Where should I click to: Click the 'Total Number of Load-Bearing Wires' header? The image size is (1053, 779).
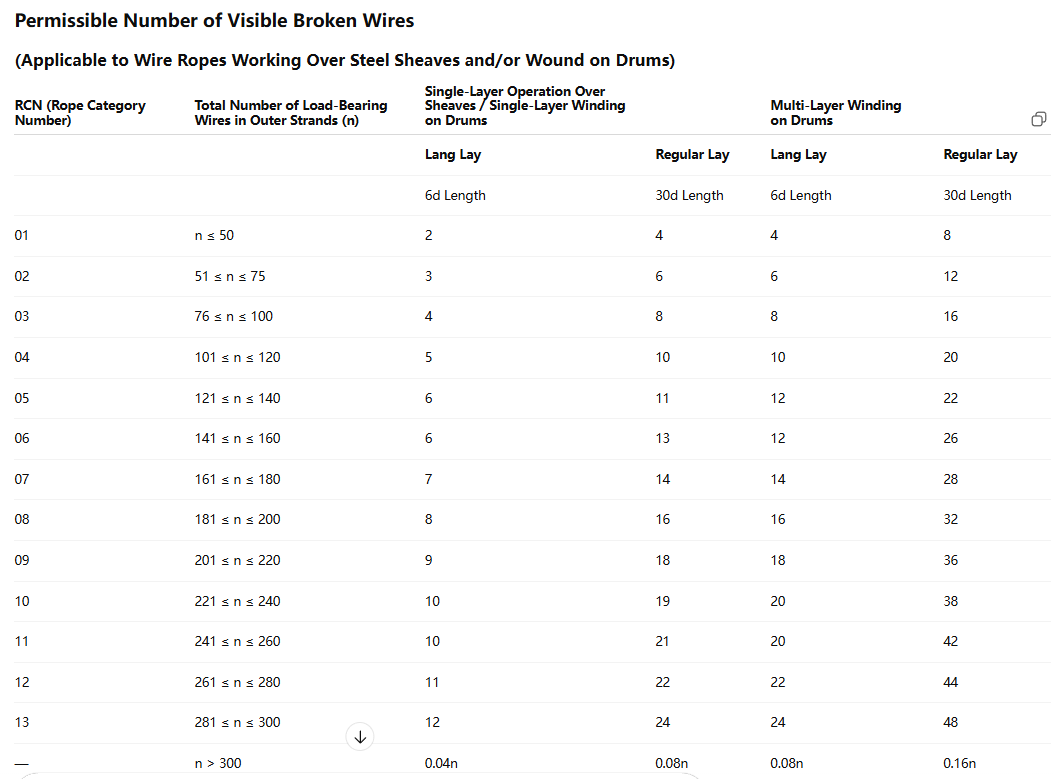click(x=291, y=112)
